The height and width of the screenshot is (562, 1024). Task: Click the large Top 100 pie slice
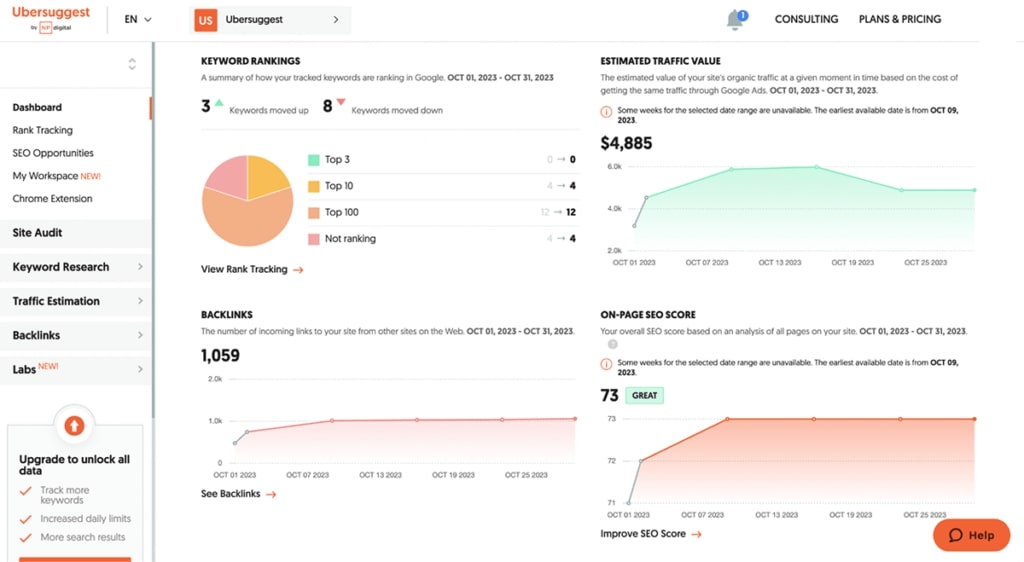(248, 222)
